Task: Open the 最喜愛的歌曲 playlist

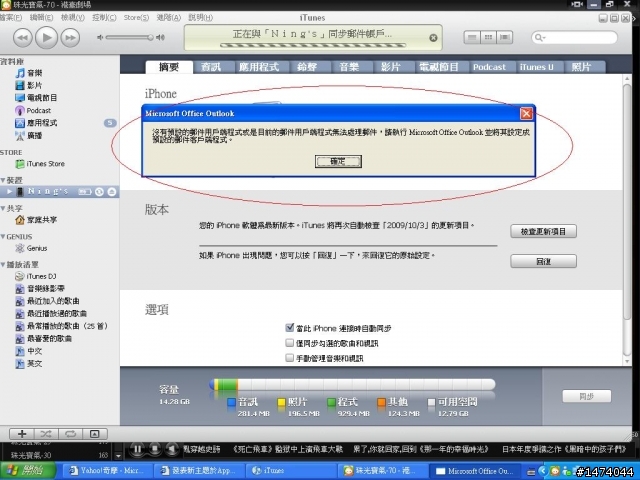Action: coord(44,339)
